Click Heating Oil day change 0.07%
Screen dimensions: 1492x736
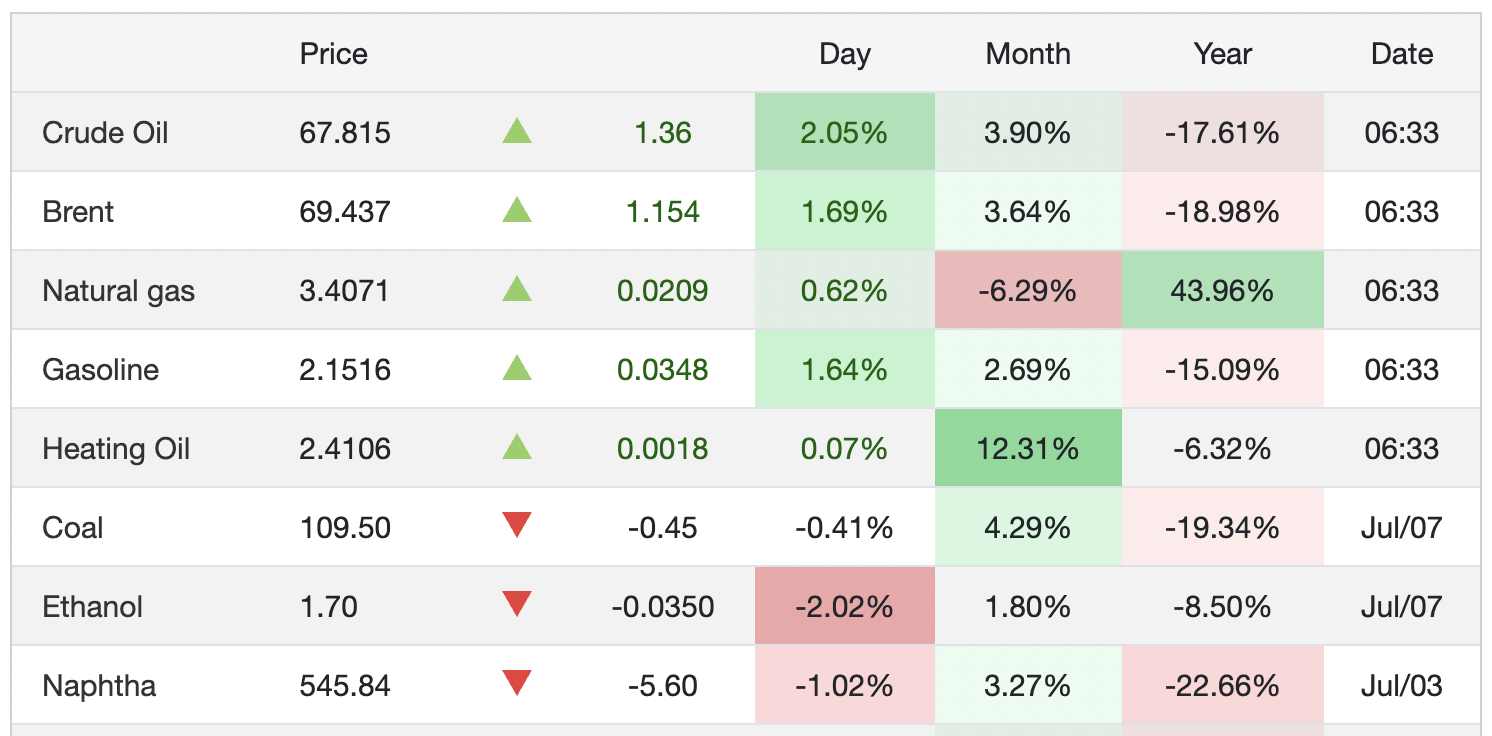845,448
